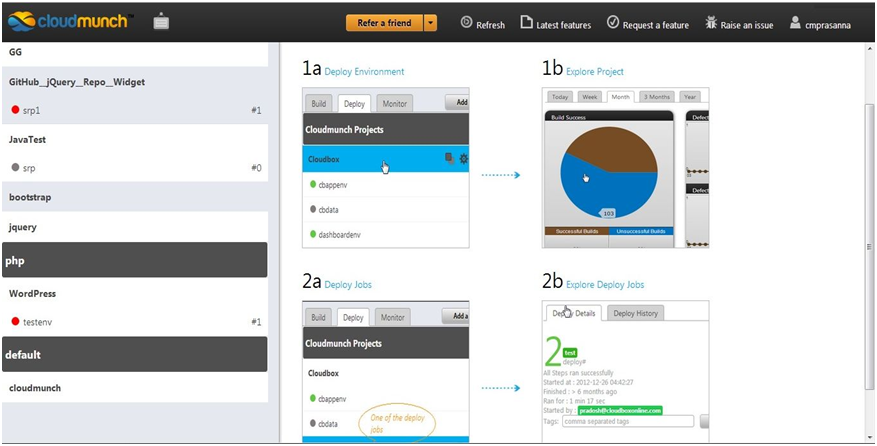The image size is (877, 446).
Task: Open the Explore Project link
Action: click(x=595, y=72)
